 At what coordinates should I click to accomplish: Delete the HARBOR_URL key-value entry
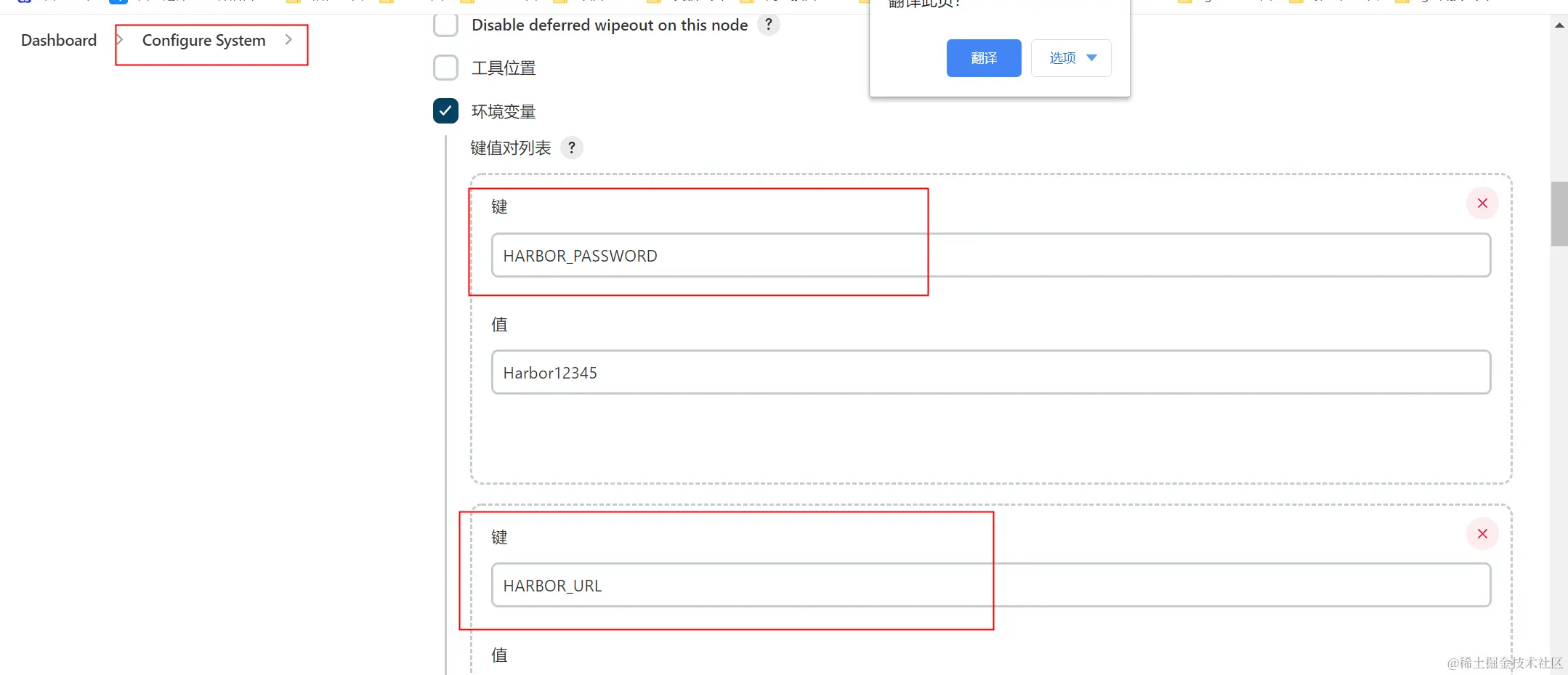coord(1482,534)
